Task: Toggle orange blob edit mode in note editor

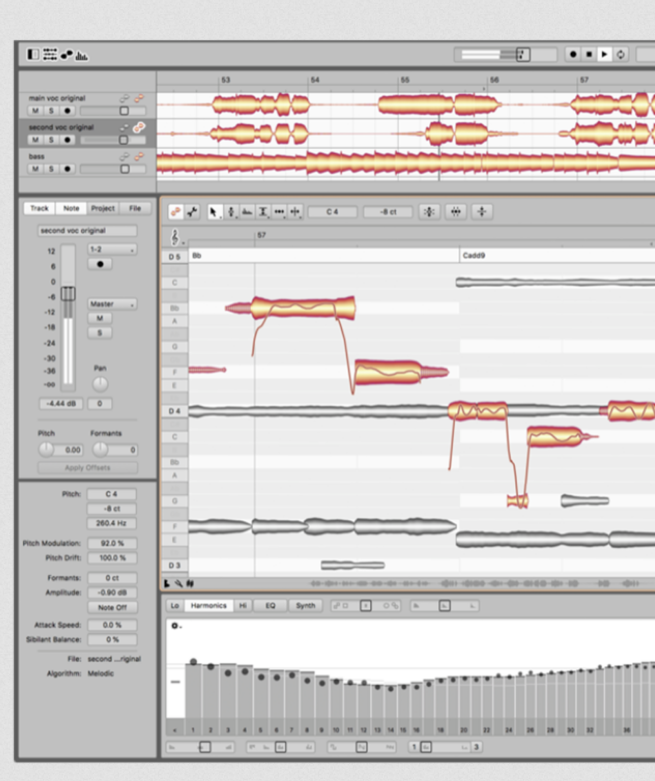Action: [x=175, y=212]
